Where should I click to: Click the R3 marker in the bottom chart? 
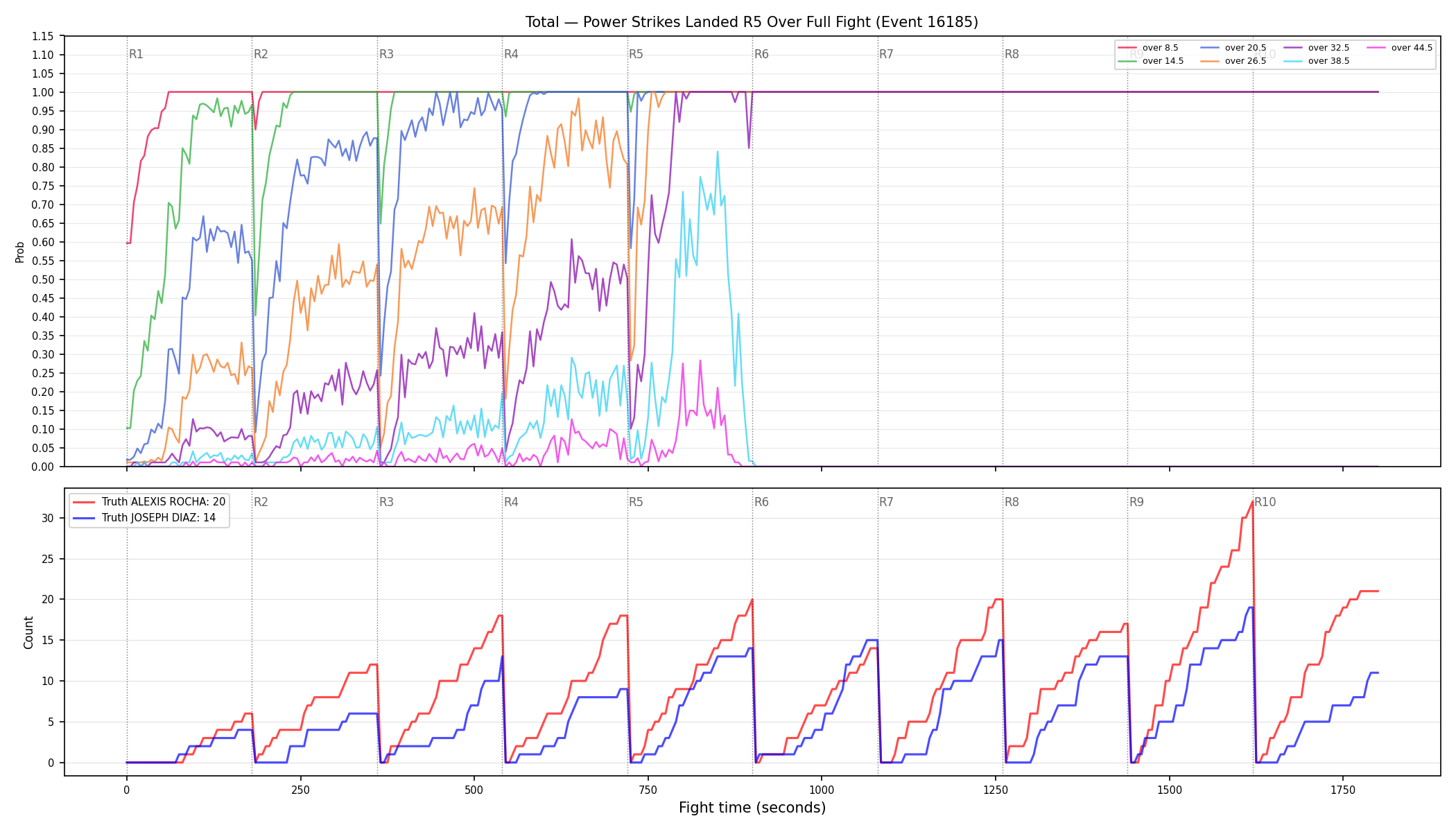(x=386, y=502)
